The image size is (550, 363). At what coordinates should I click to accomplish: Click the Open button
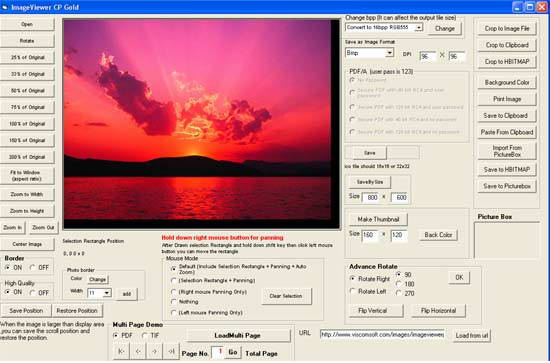[x=27, y=24]
